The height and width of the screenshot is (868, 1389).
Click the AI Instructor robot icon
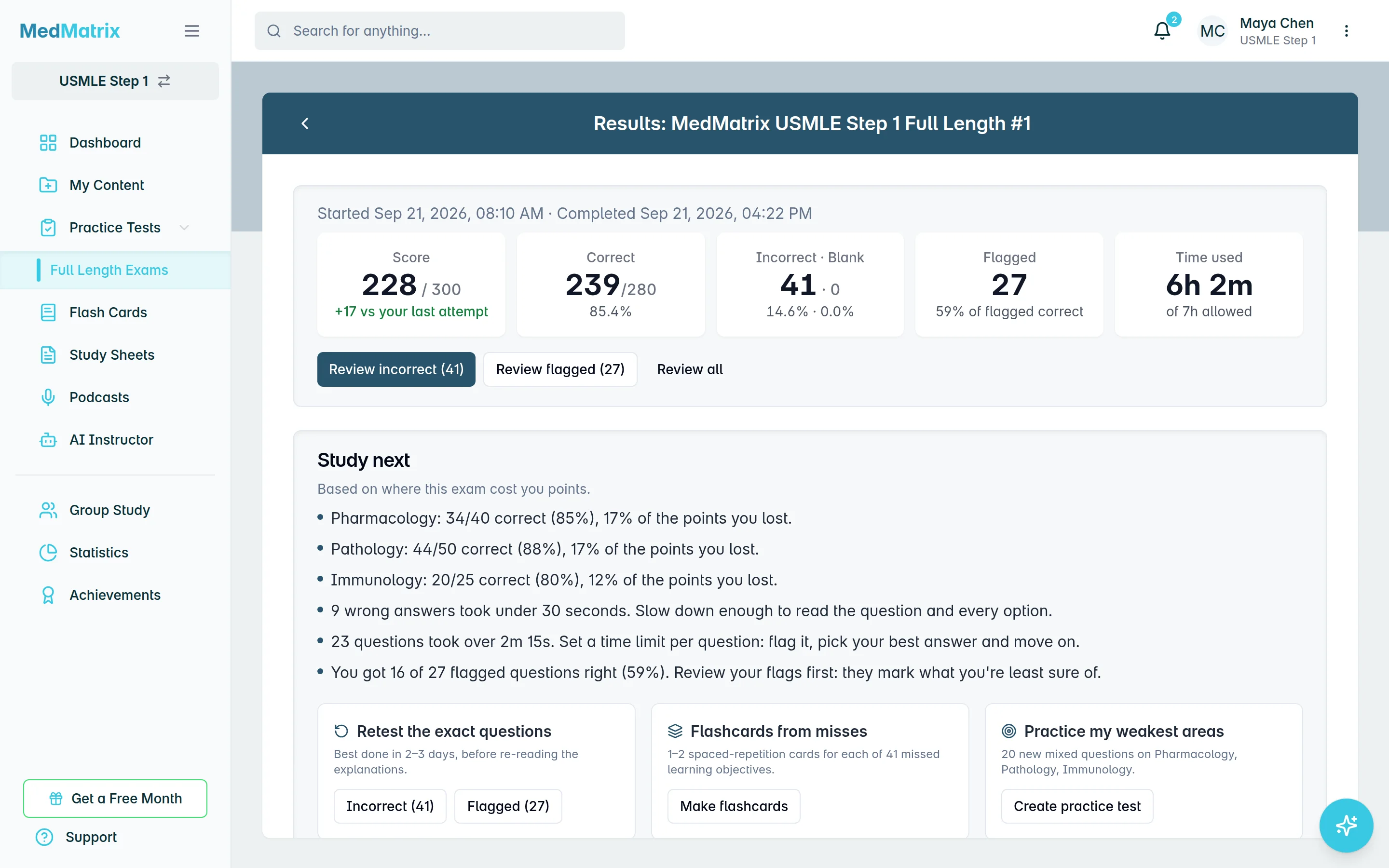pyautogui.click(x=48, y=440)
